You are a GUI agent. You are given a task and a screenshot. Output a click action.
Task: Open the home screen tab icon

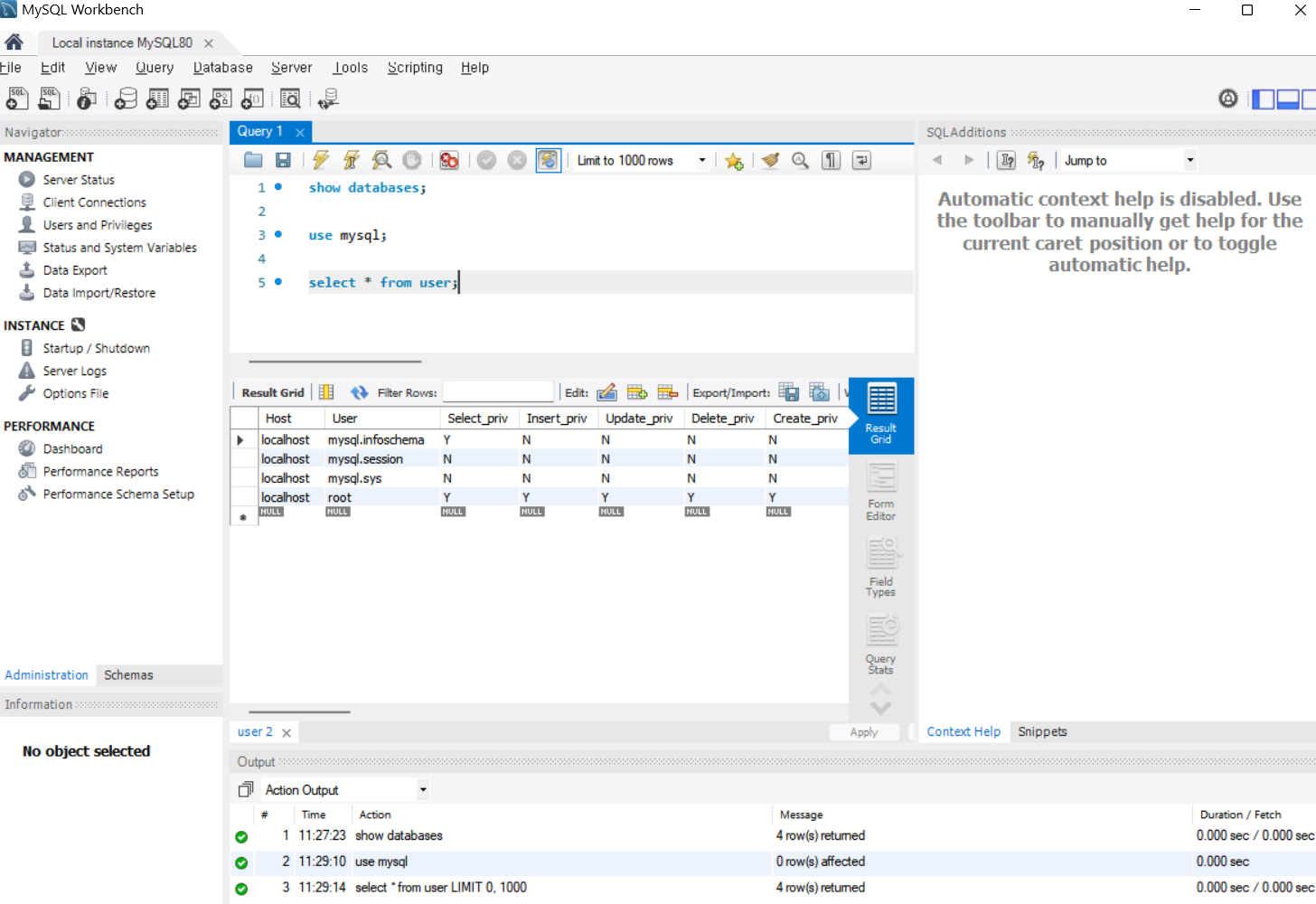pos(14,42)
